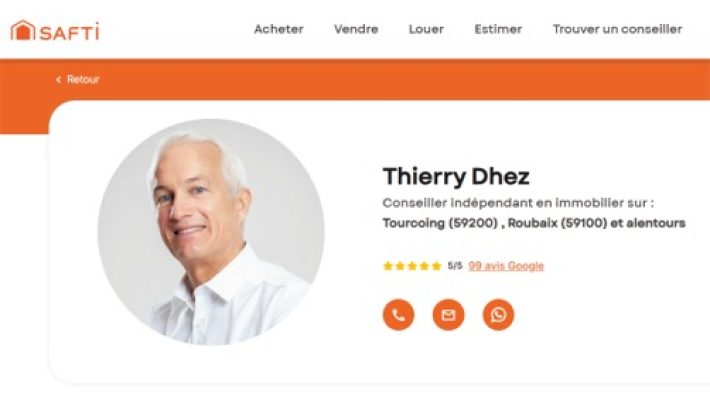Click the fifth yellow rating star

click(437, 266)
